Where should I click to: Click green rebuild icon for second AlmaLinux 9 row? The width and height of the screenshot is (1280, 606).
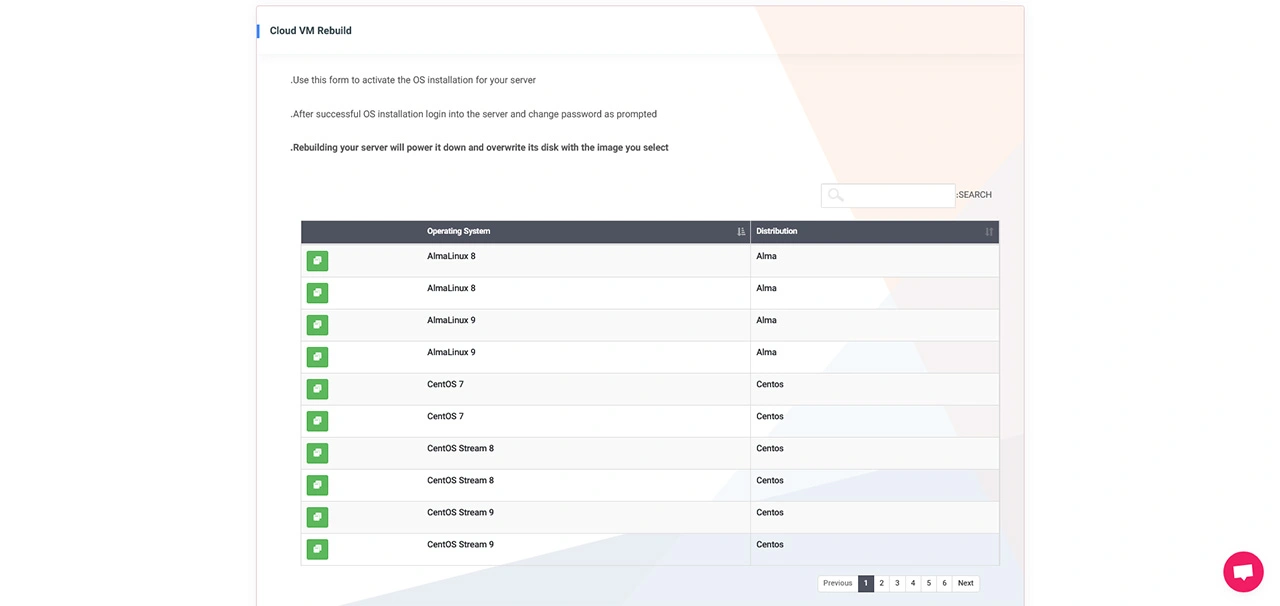click(x=317, y=357)
